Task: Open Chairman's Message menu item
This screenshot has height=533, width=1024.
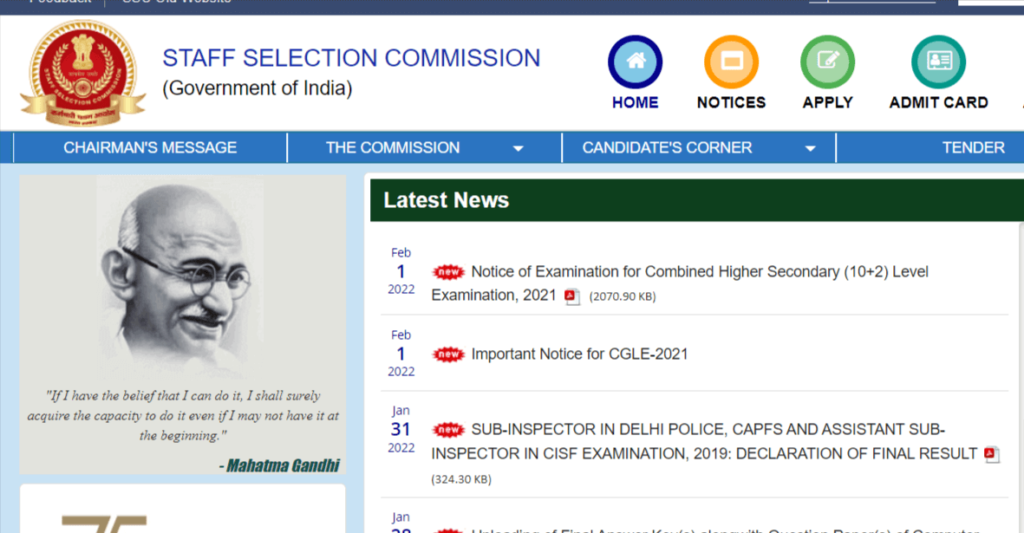Action: click(x=150, y=148)
